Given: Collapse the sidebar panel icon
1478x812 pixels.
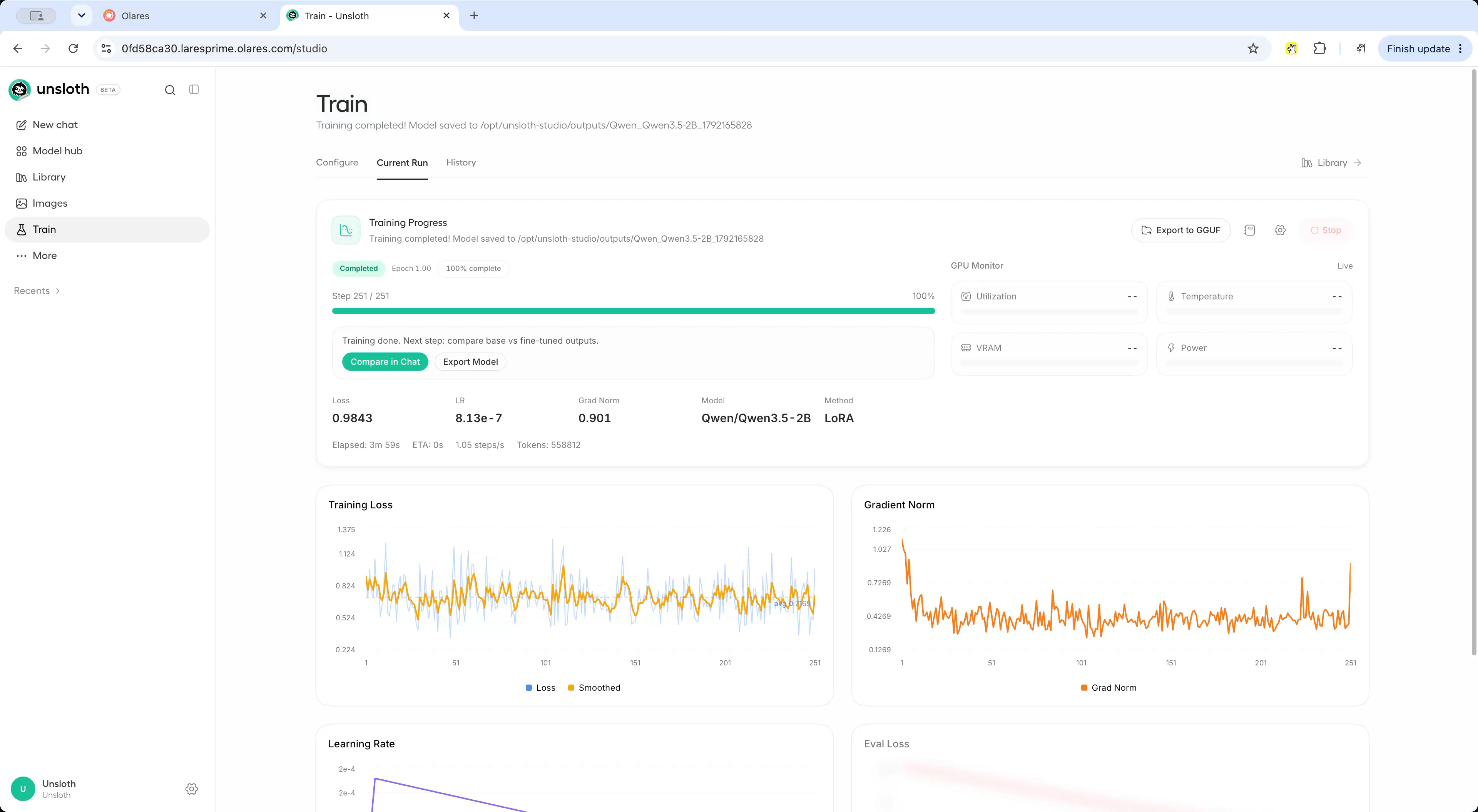Looking at the screenshot, I should (194, 90).
